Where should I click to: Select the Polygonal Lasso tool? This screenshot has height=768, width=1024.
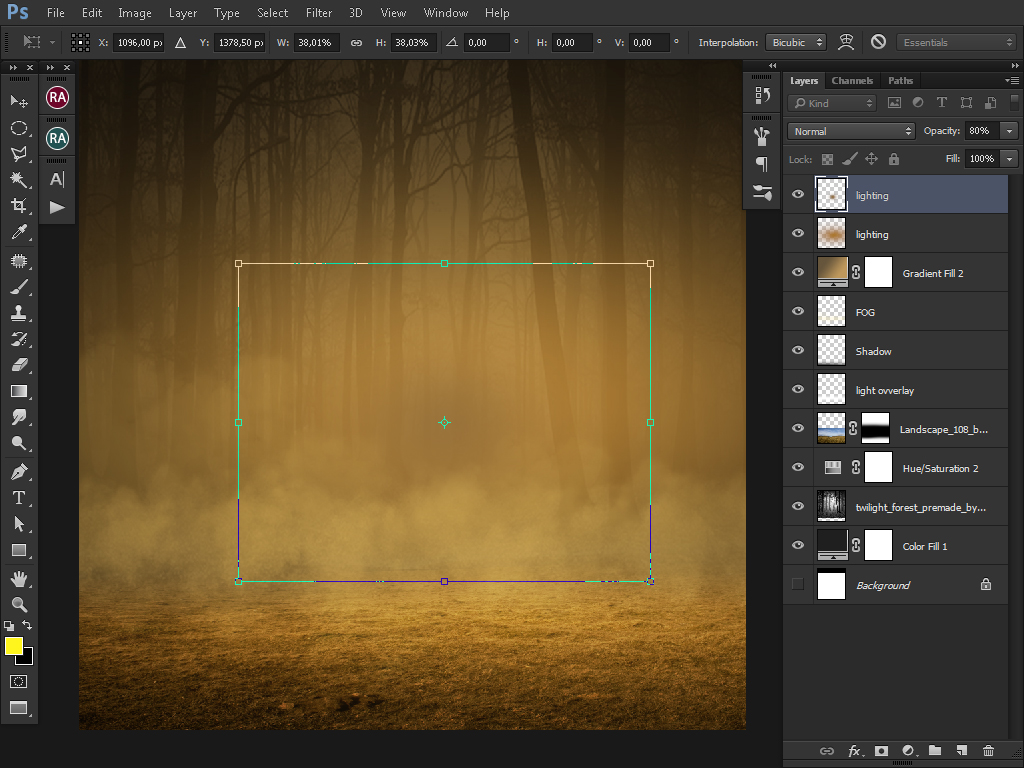coord(19,154)
